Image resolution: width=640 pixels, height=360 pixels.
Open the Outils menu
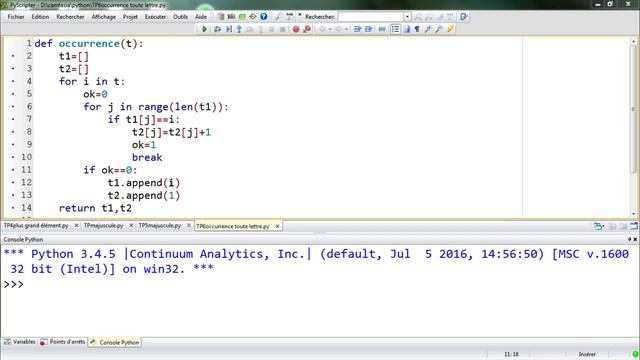(180, 17)
